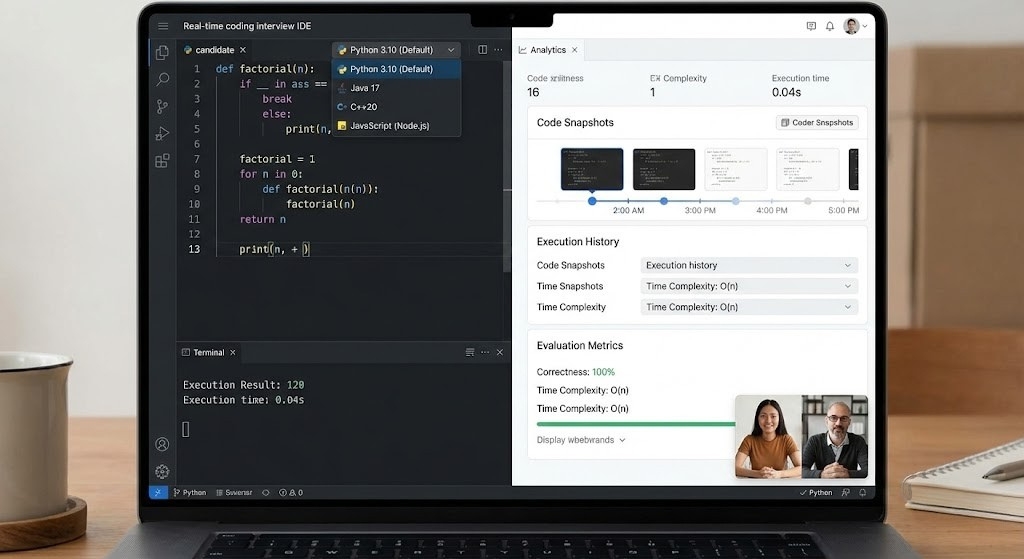Expand Display options under Evaluation Metrics

pos(581,440)
